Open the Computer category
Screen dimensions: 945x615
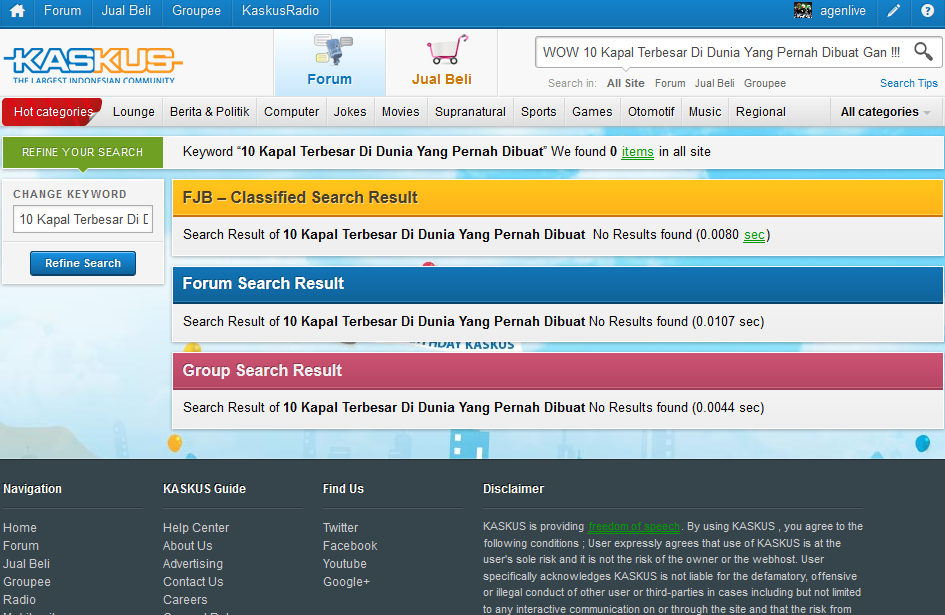pyautogui.click(x=292, y=112)
